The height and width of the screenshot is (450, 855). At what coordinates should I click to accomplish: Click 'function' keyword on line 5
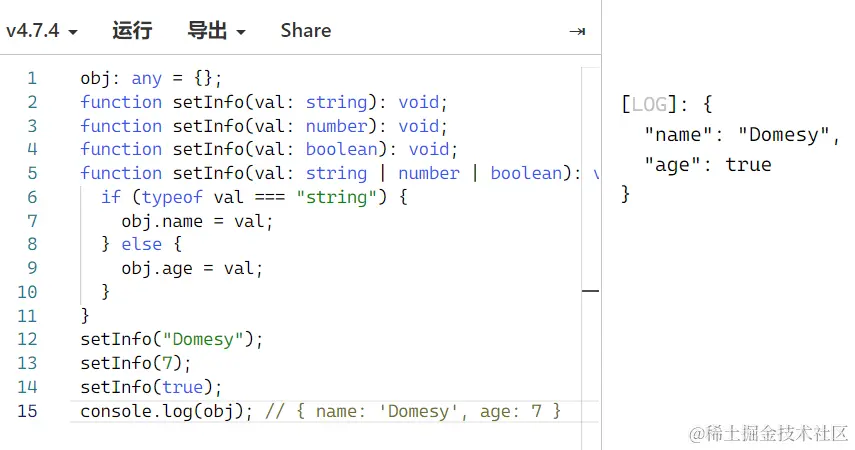(x=121, y=173)
